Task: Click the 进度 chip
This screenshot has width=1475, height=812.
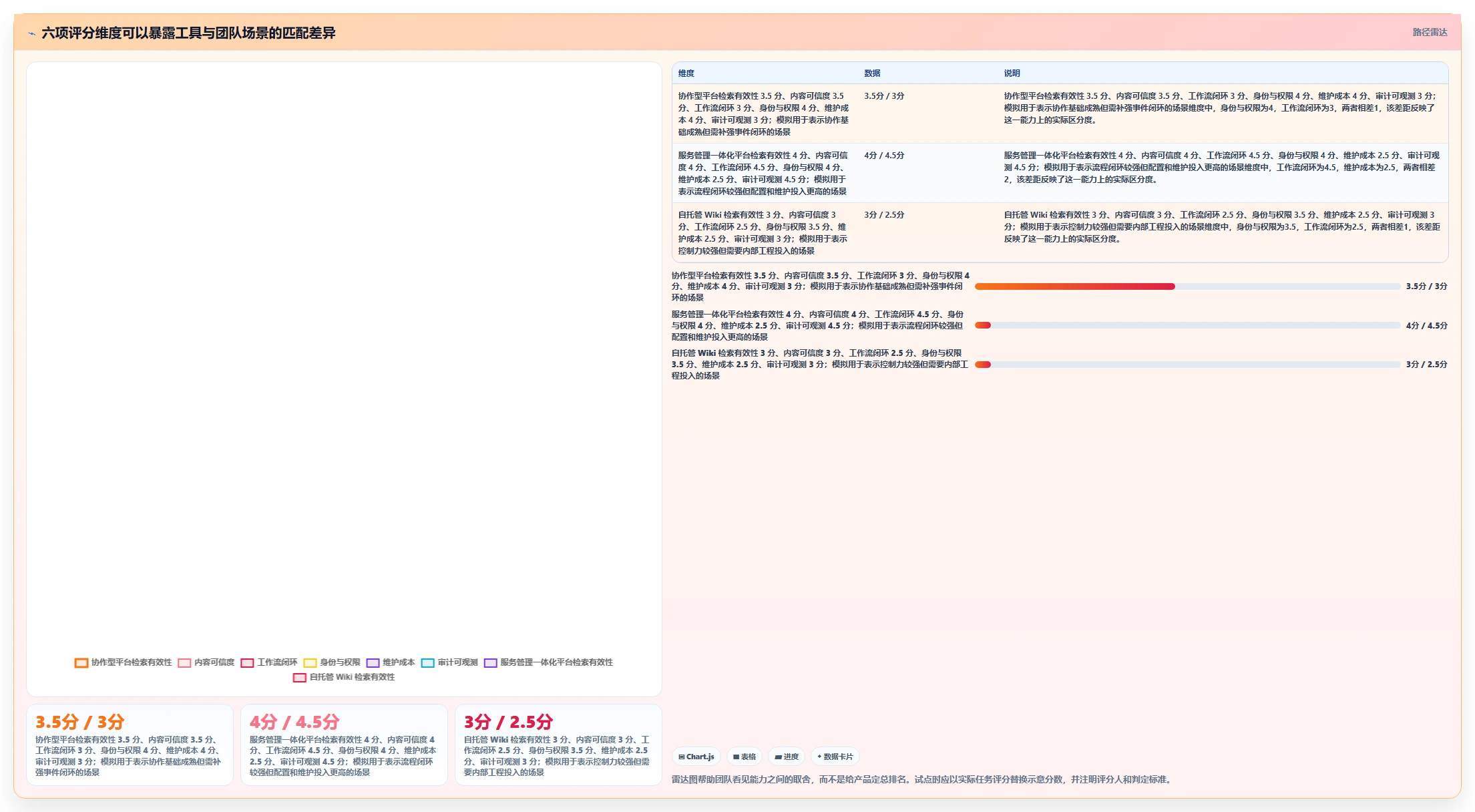Action: (786, 757)
